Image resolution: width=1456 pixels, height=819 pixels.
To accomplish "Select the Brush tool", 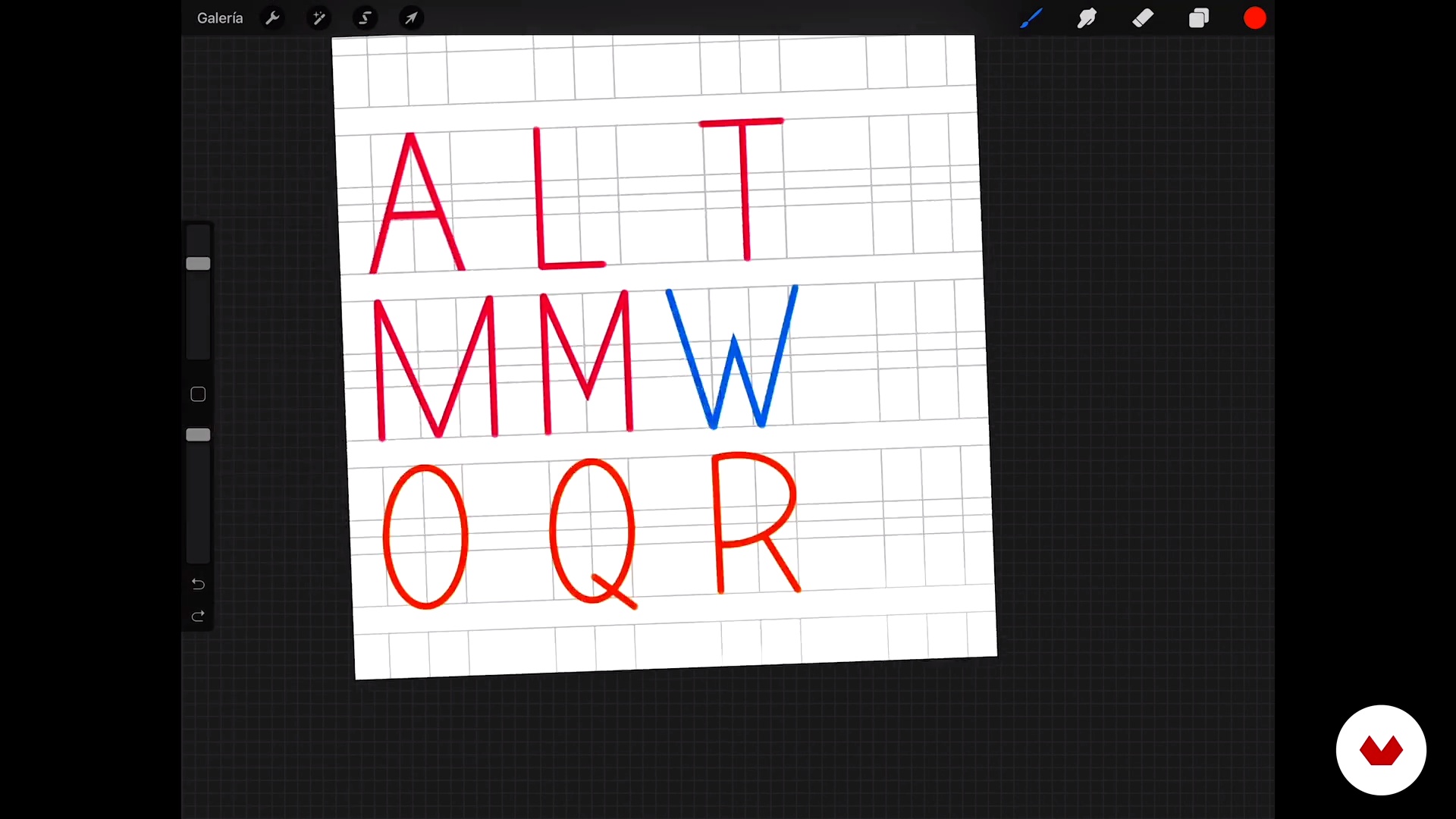I will [1031, 18].
